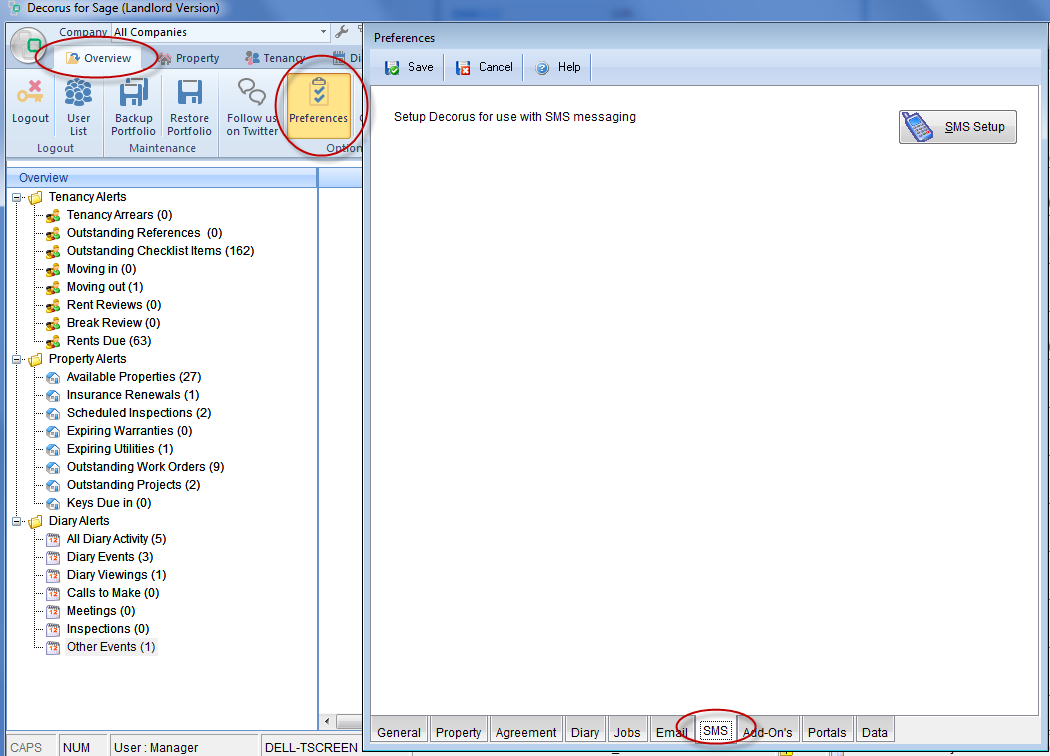The image size is (1050, 756).
Task: Open the Jobs preferences tab
Action: [x=627, y=732]
